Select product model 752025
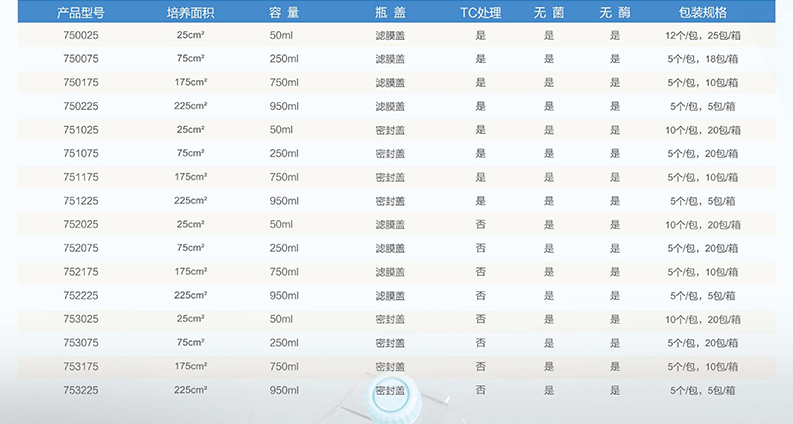 click(81, 224)
